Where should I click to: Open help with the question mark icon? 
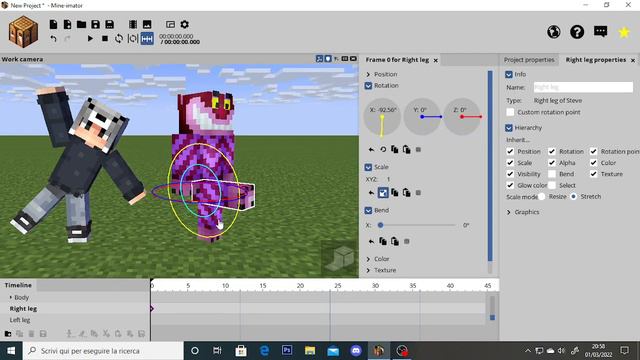577,32
